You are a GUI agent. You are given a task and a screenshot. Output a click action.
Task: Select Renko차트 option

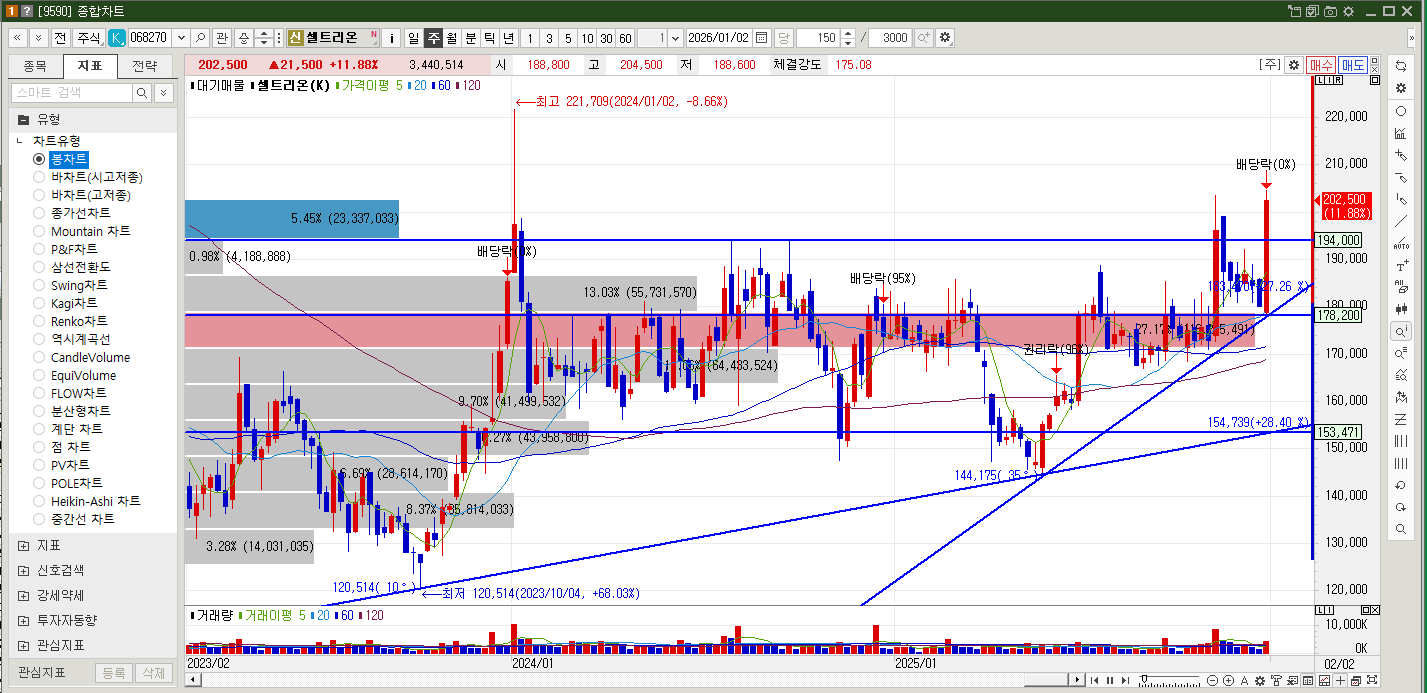coord(39,321)
